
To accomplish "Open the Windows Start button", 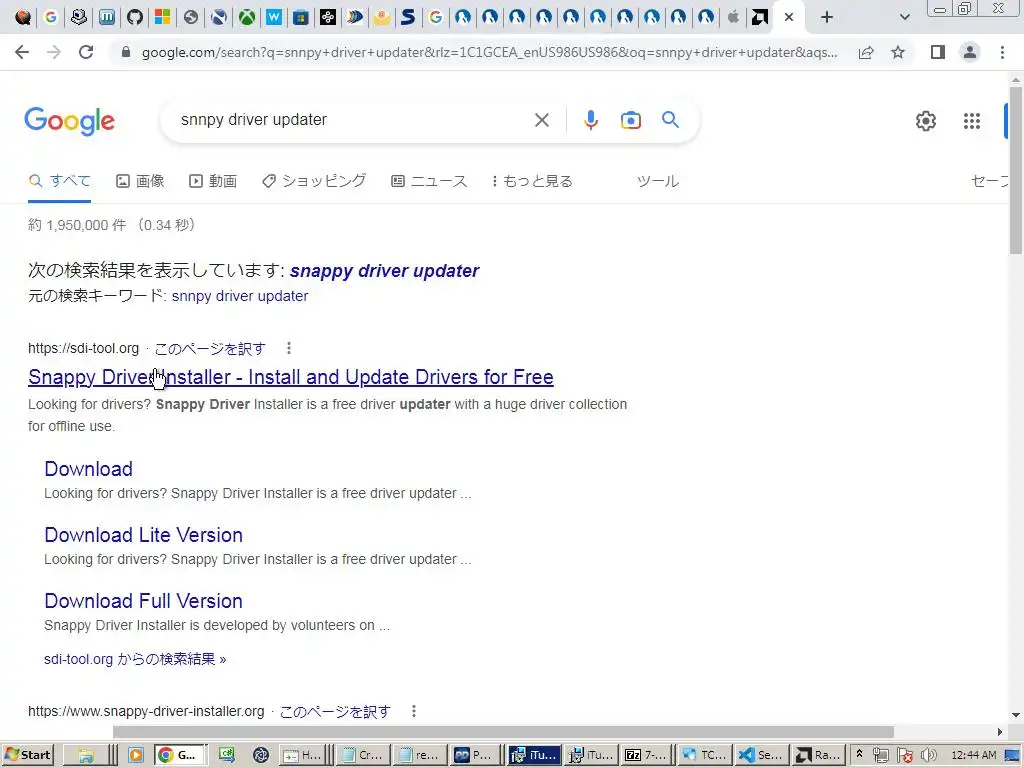I will (x=27, y=755).
